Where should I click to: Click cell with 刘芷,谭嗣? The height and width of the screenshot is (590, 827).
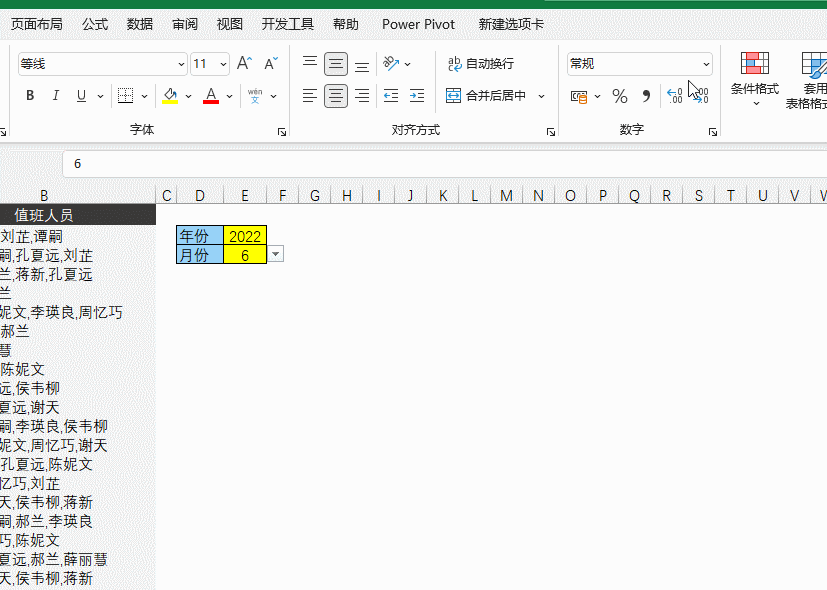tap(78, 236)
